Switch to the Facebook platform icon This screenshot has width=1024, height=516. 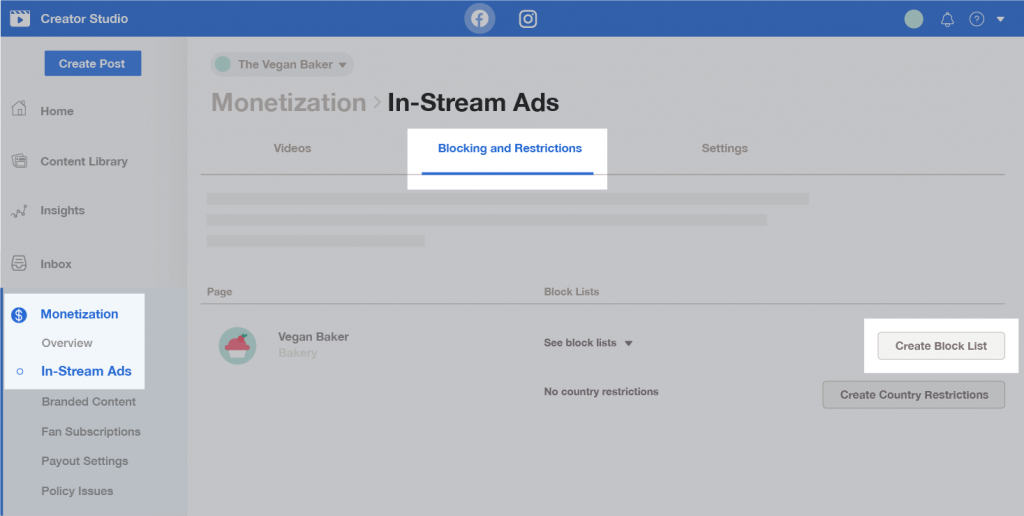tap(479, 18)
